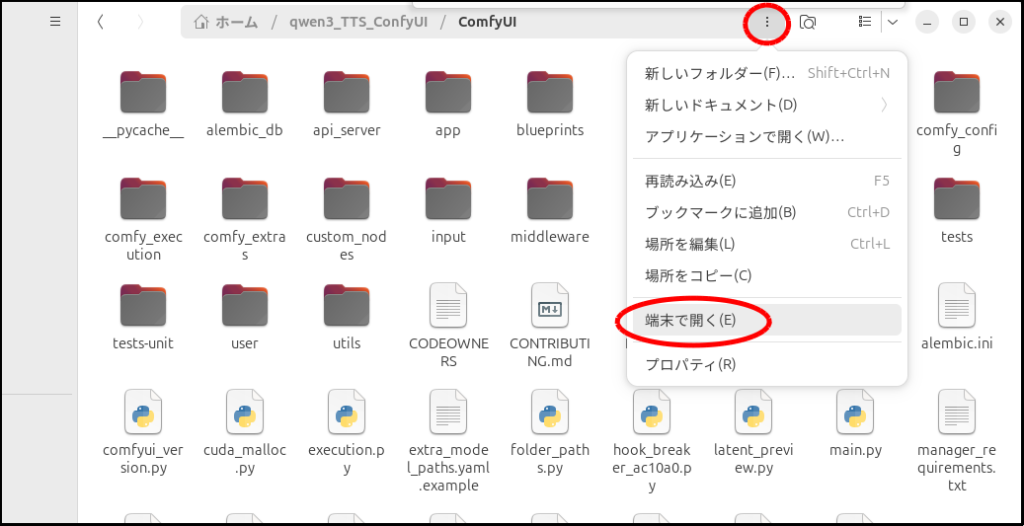Expand the view options dropdown arrow
The width and height of the screenshot is (1024, 526).
coord(892,22)
